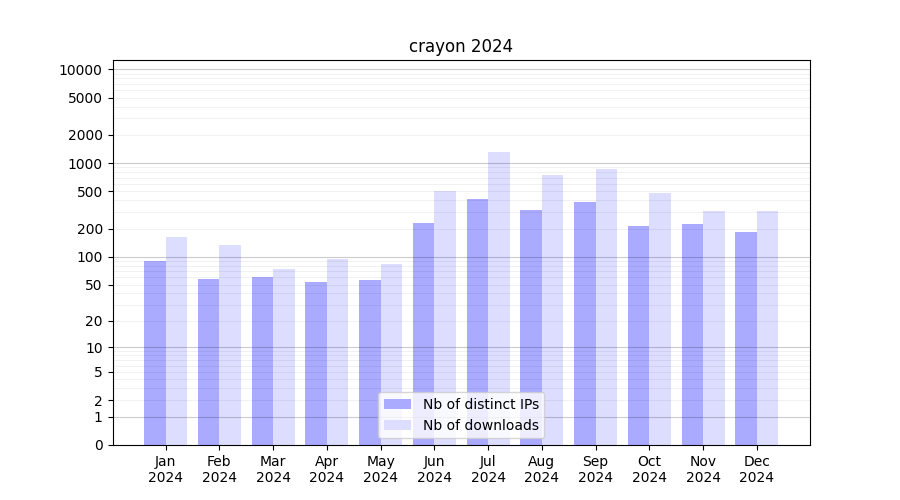Select the Apr 2024 distinct IPs bar
The width and height of the screenshot is (900, 500).
[x=316, y=363]
